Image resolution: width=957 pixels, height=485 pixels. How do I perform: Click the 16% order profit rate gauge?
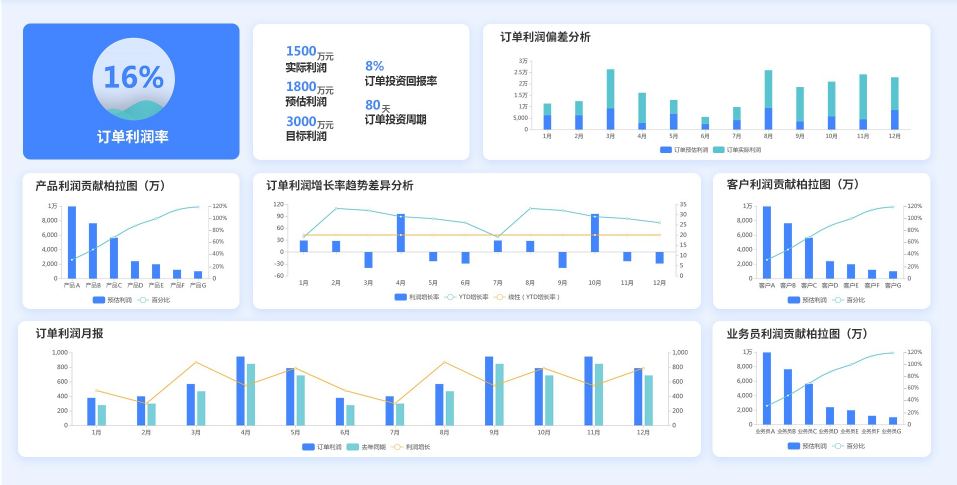pos(131,78)
